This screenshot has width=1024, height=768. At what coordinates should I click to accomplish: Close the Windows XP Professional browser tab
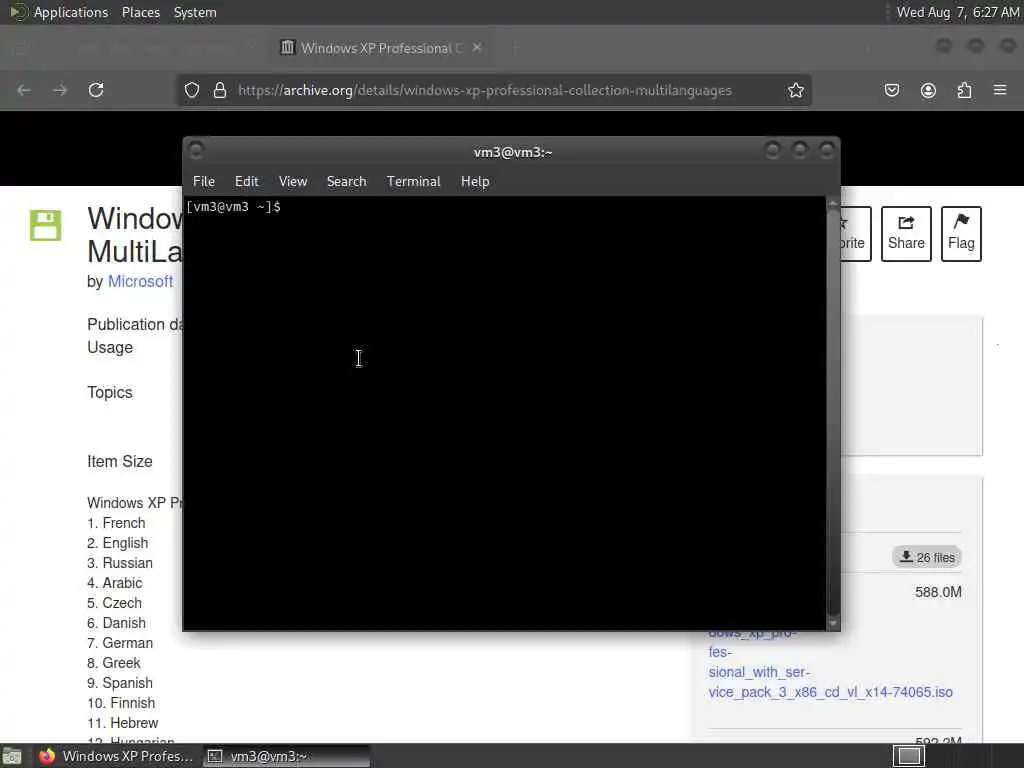click(477, 47)
